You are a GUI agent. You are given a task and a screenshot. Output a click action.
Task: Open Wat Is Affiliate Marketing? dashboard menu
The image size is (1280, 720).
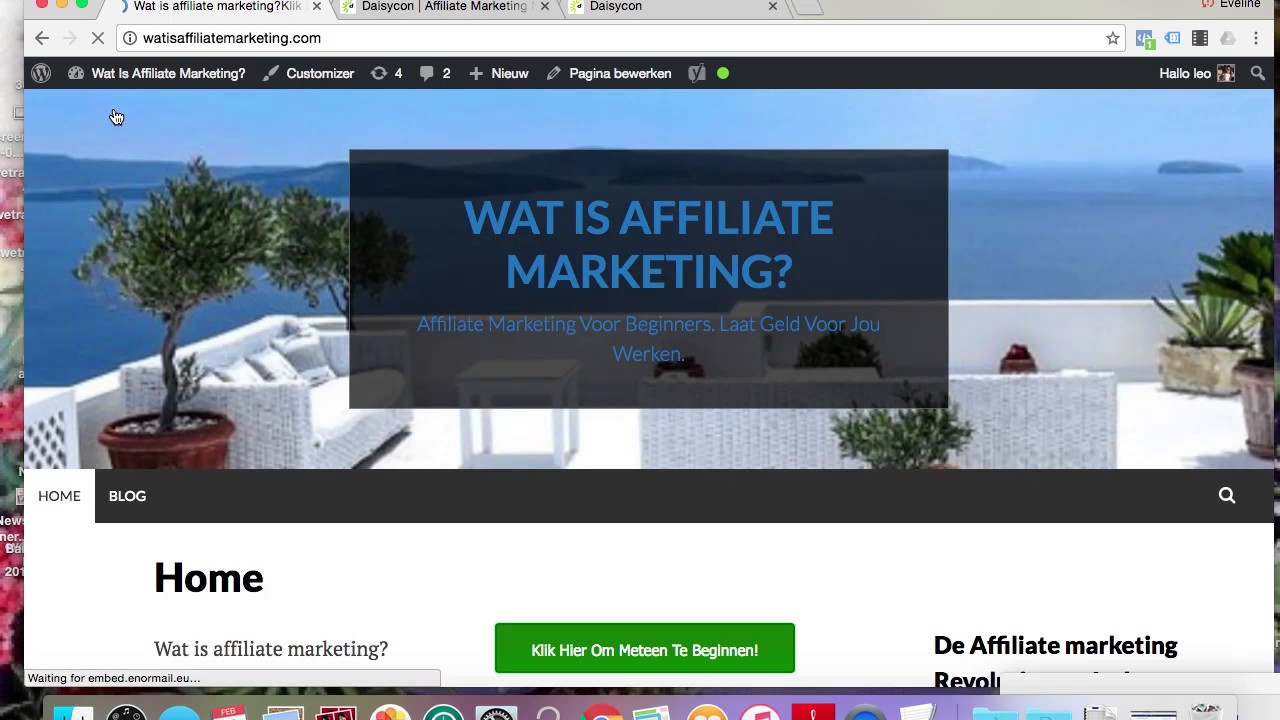157,73
